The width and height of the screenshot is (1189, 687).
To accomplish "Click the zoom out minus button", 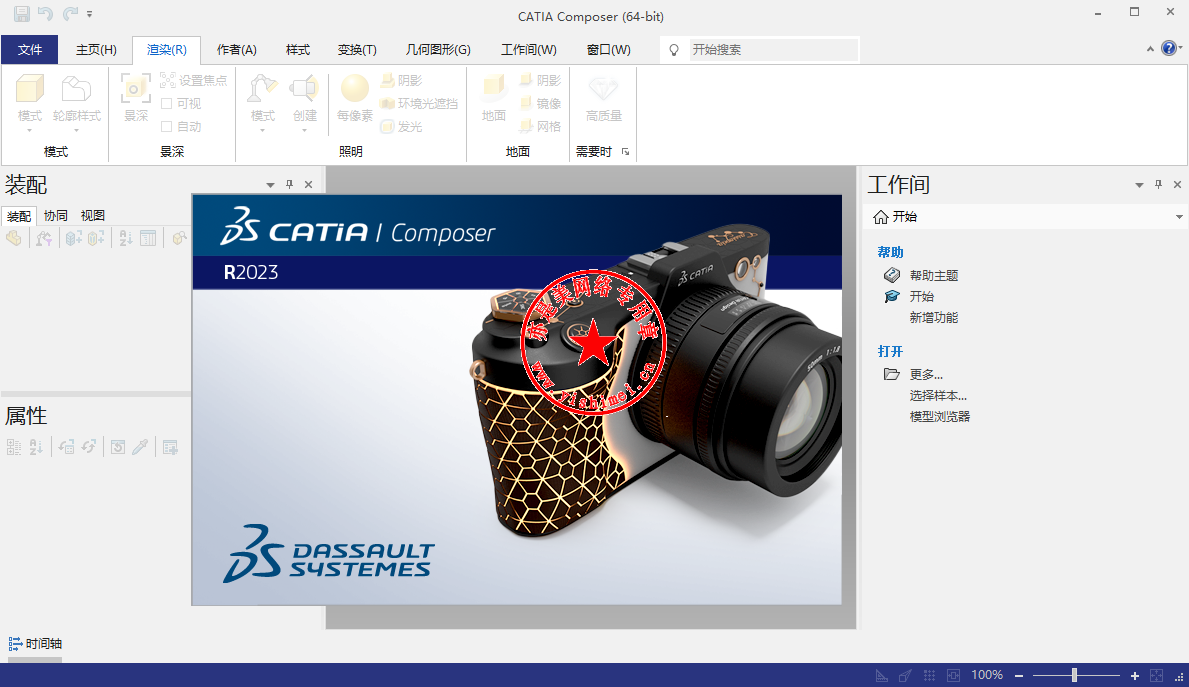I will pos(1019,676).
